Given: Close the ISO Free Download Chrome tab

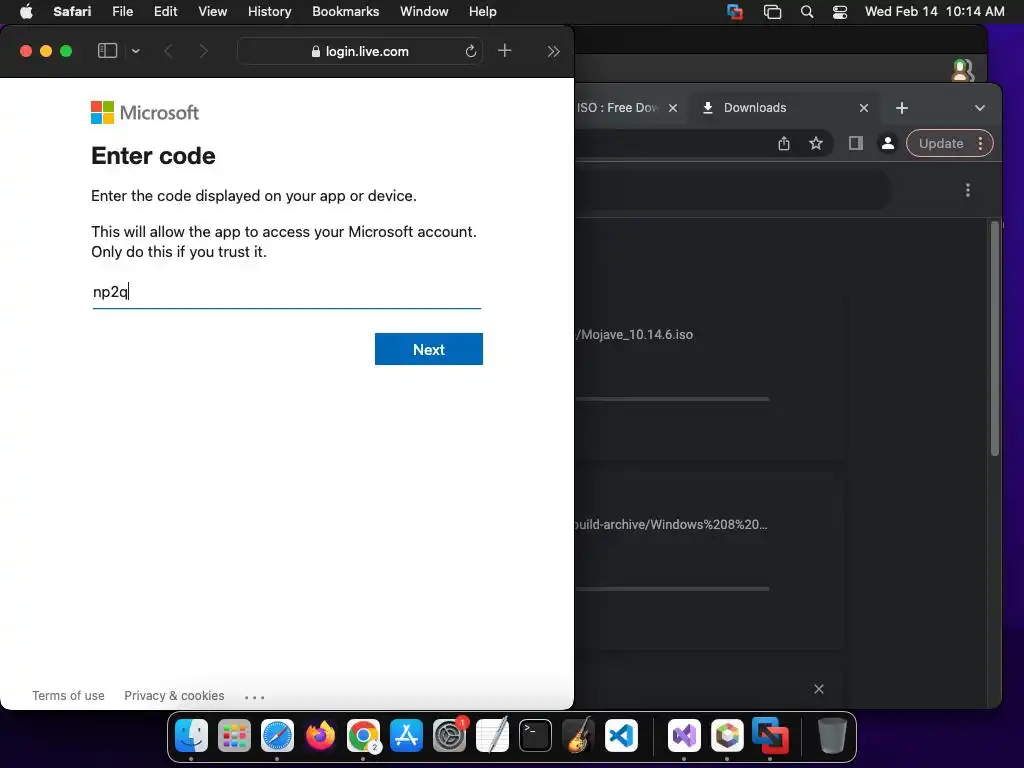Looking at the screenshot, I should [x=673, y=108].
